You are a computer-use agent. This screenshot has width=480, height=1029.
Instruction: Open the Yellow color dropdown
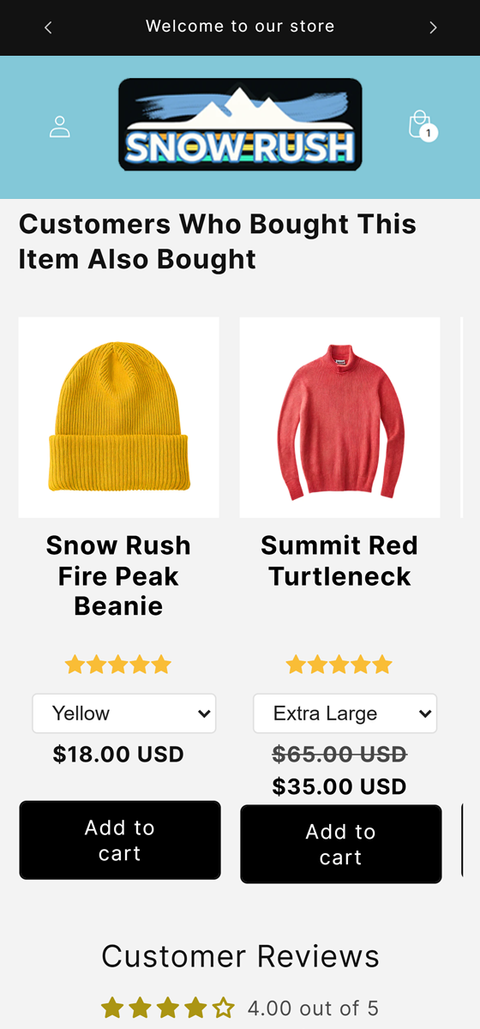pos(124,713)
